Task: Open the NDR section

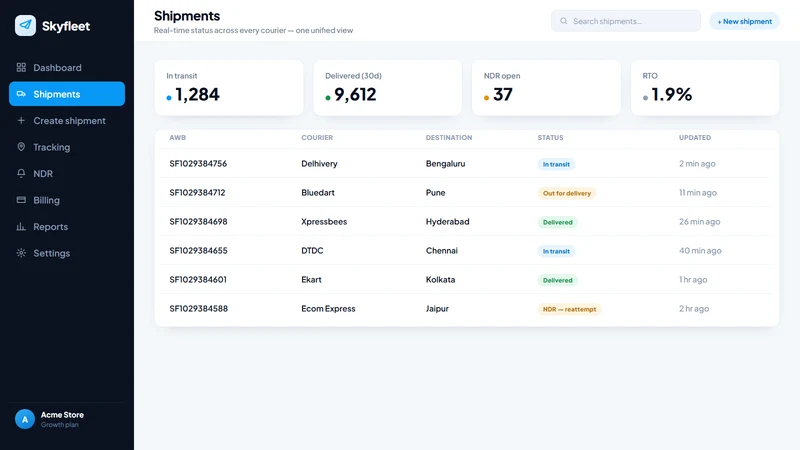Action: (x=67, y=173)
